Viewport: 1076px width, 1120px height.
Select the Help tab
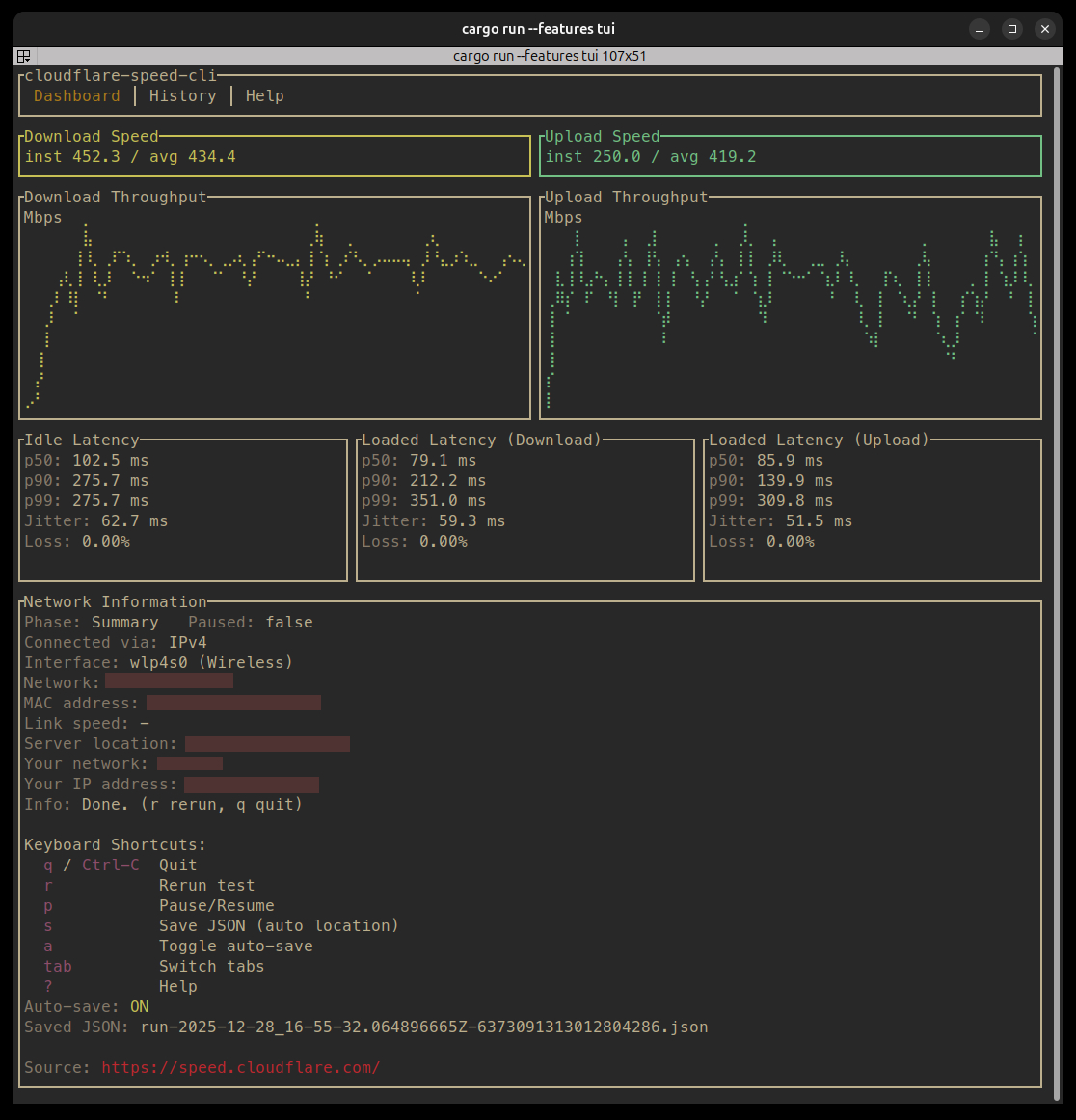pos(264,95)
